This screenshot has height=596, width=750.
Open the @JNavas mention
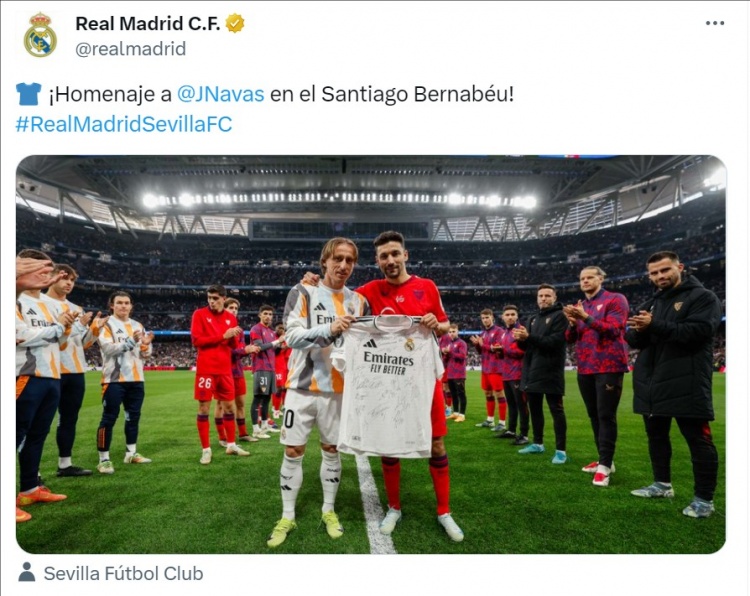[x=221, y=94]
